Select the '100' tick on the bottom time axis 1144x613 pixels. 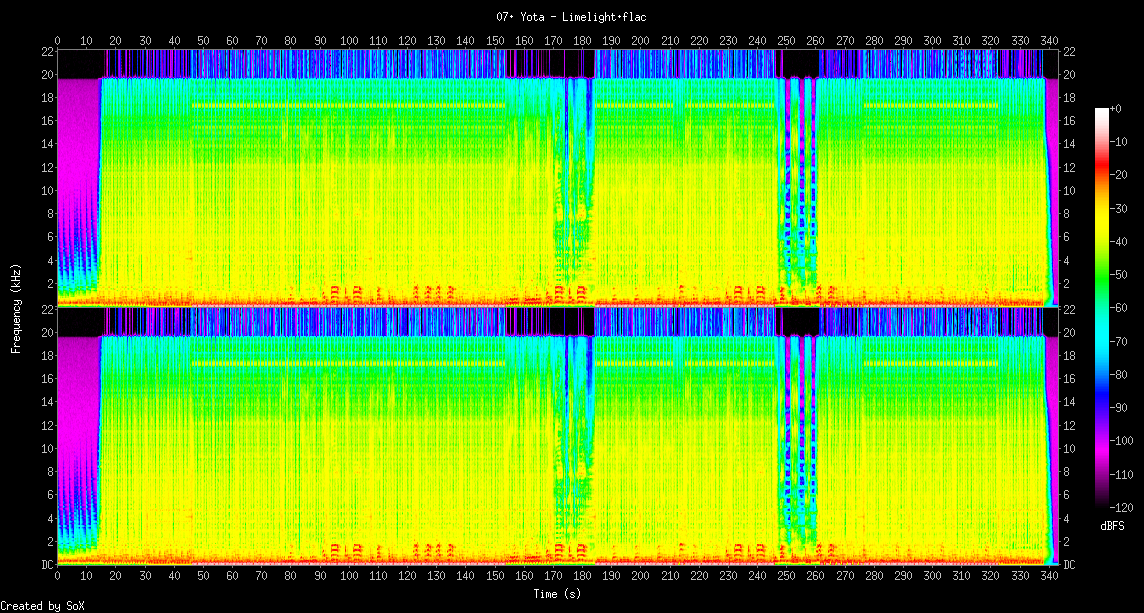point(349,576)
